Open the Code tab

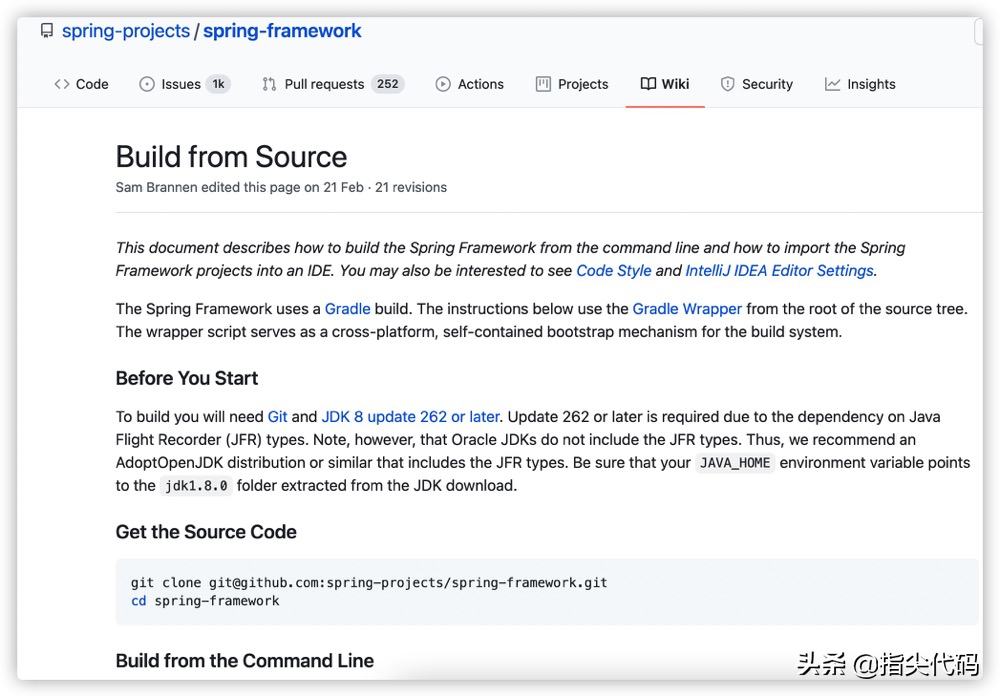click(x=82, y=84)
